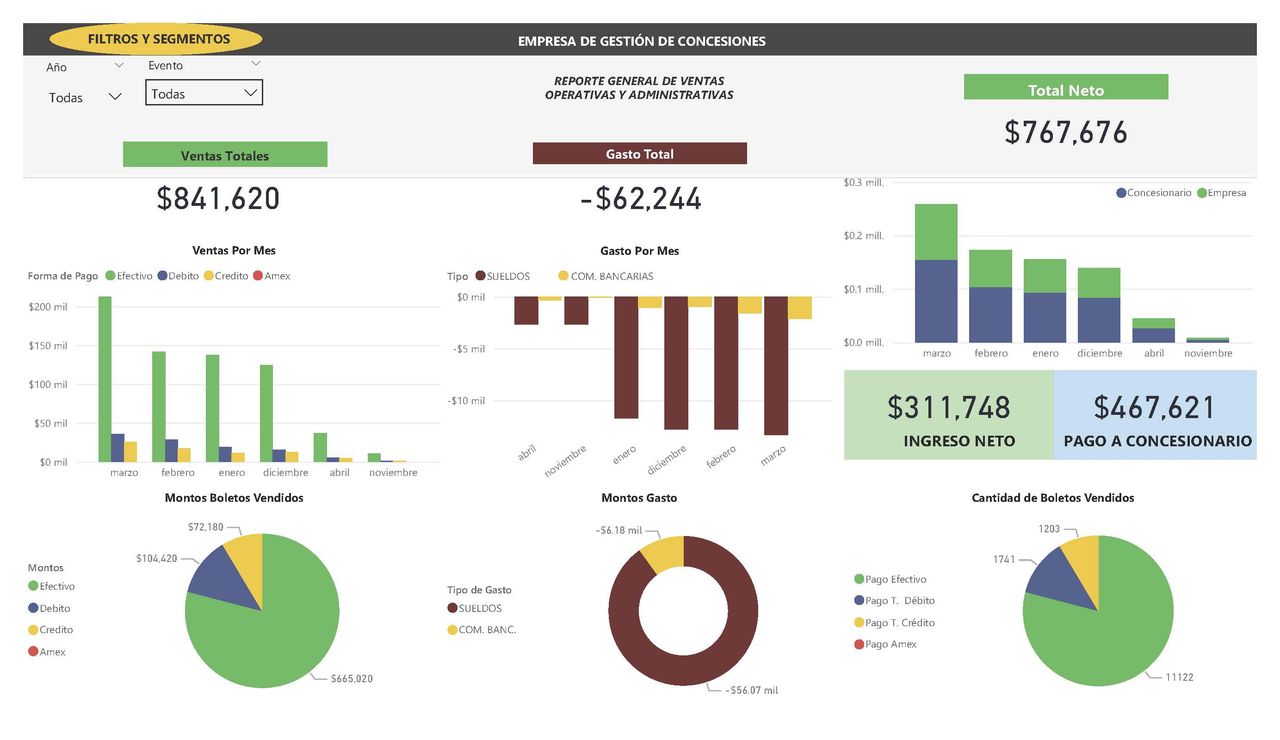Select the PAGO A CONCESIONARIO card
The image size is (1280, 740).
(1156, 415)
